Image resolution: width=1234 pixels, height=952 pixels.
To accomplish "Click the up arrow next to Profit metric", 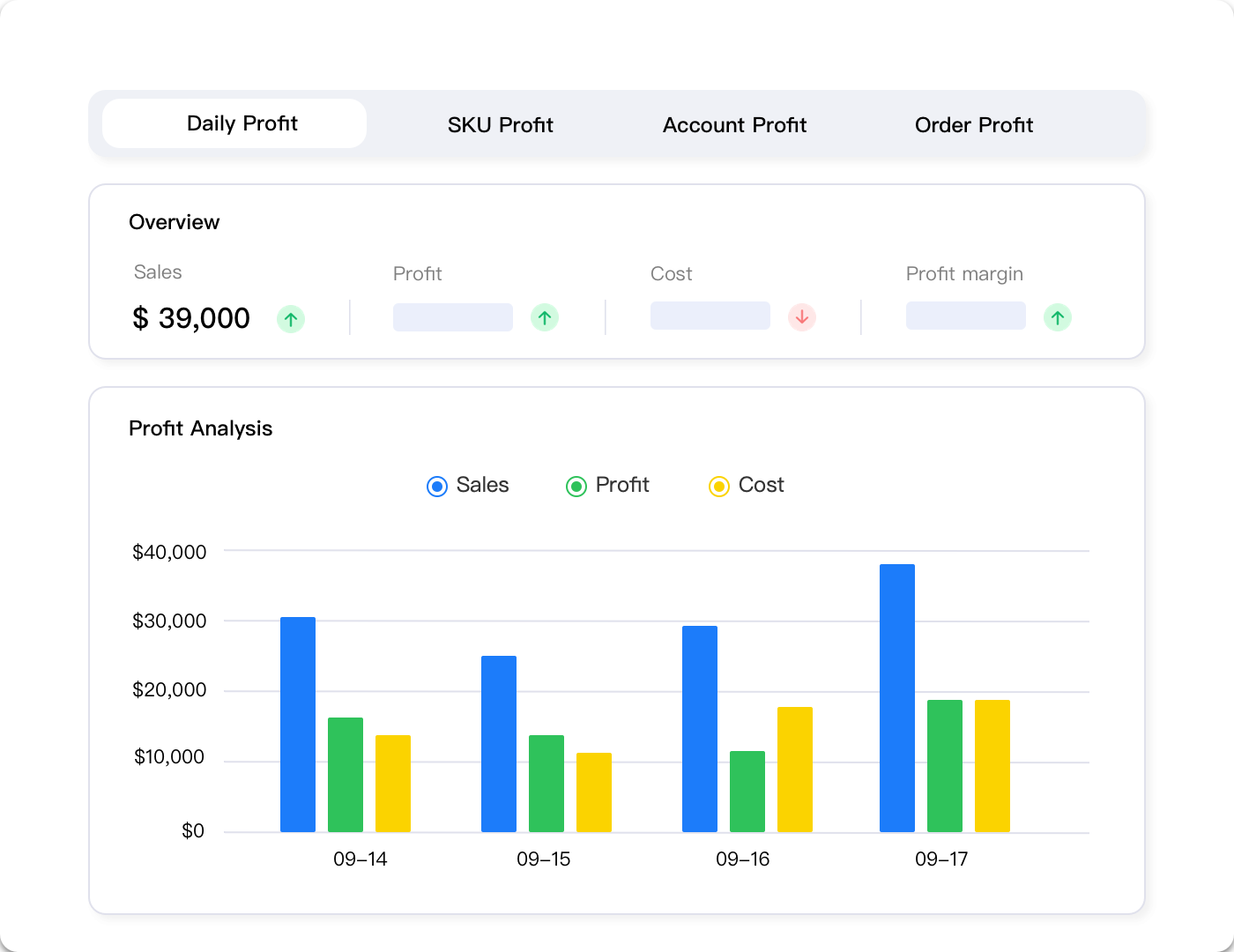I will pos(545,317).
